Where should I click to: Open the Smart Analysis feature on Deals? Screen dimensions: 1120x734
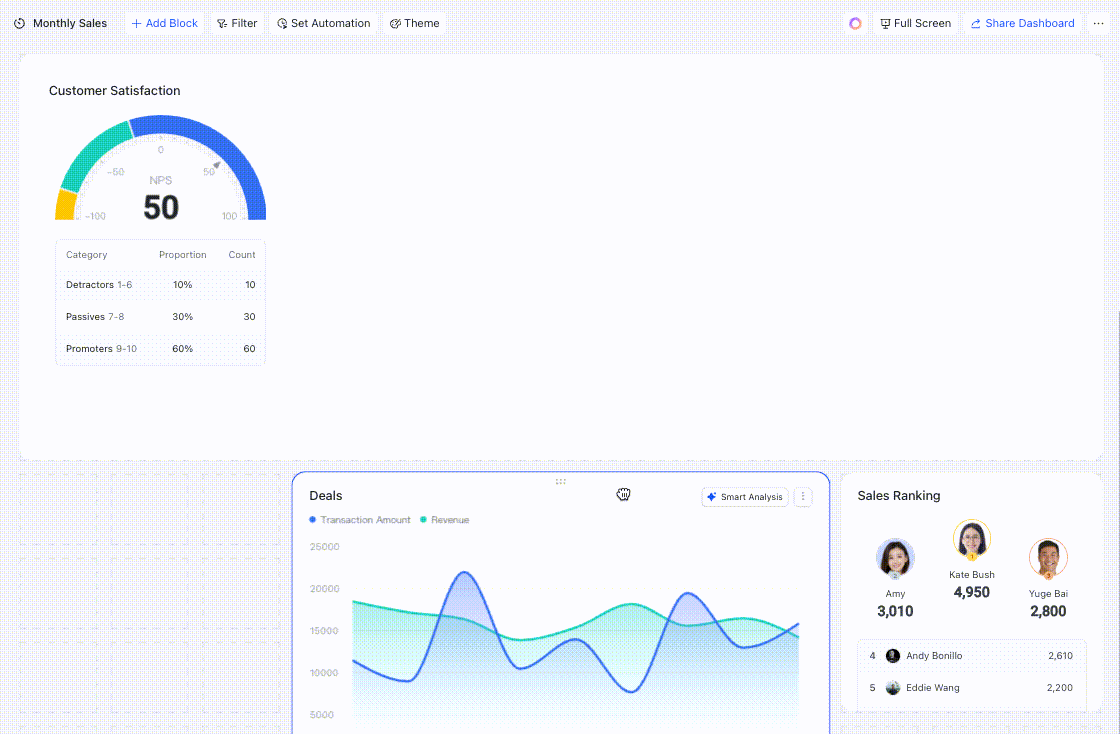pyautogui.click(x=744, y=497)
